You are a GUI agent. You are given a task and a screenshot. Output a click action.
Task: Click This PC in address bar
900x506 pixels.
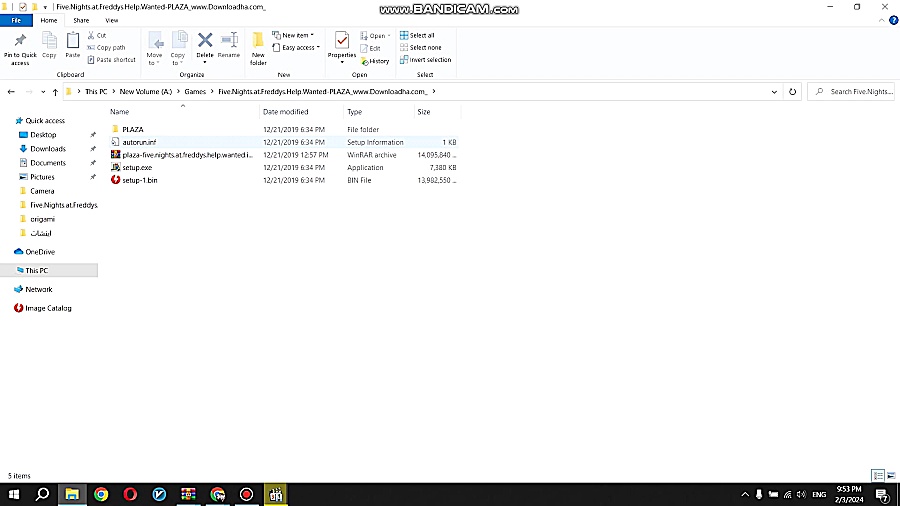(96, 92)
